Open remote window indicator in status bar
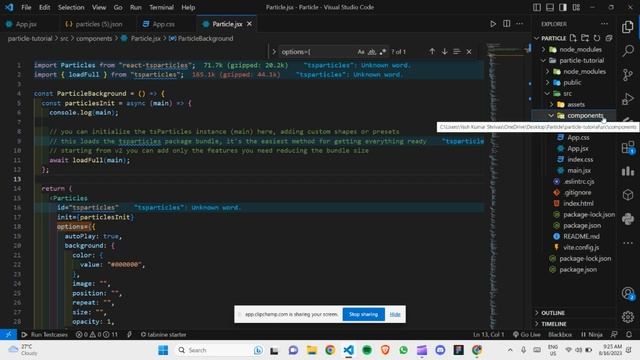Image resolution: width=640 pixels, height=360 pixels. (x=8, y=334)
